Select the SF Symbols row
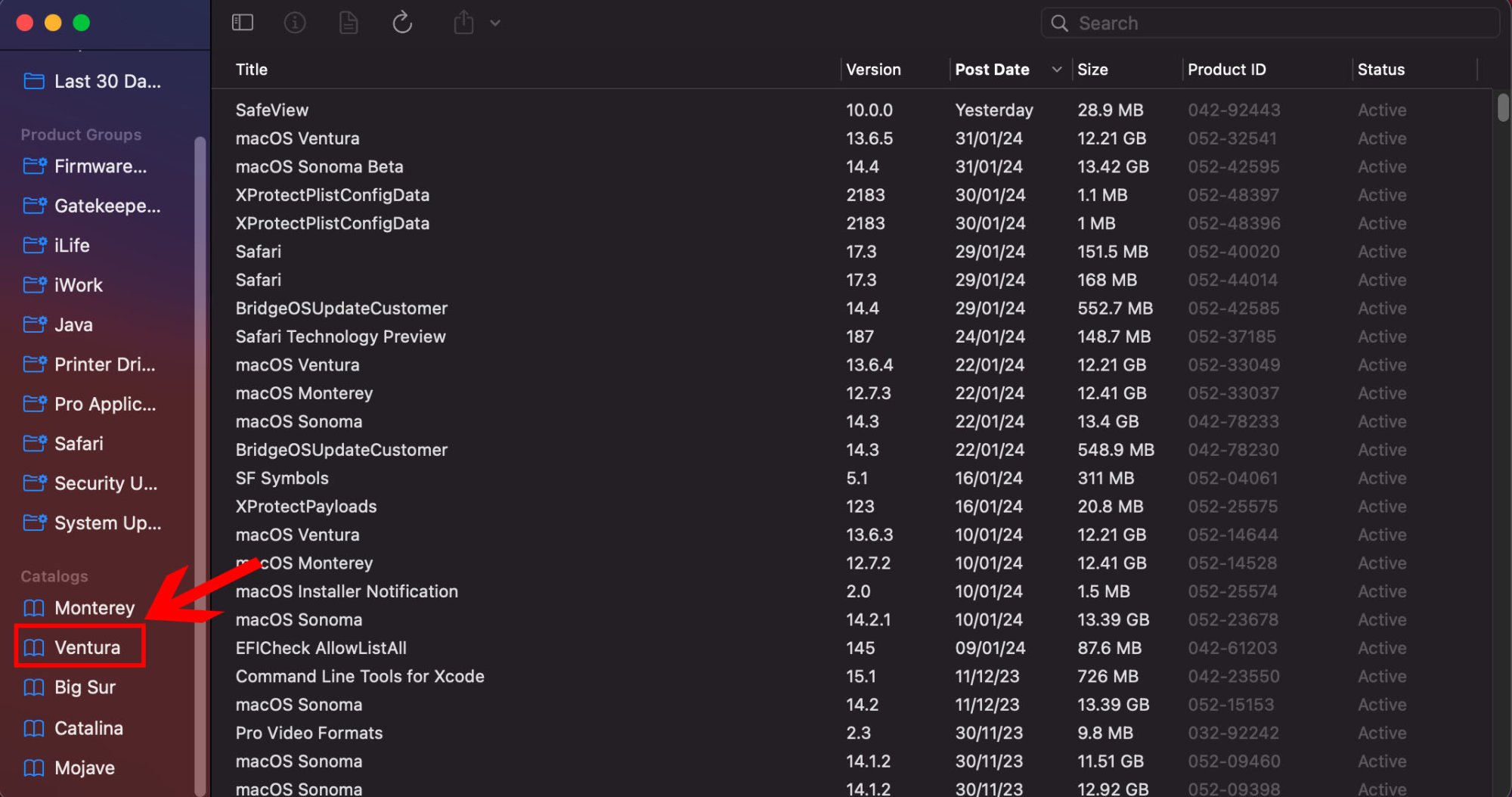 (x=852, y=478)
